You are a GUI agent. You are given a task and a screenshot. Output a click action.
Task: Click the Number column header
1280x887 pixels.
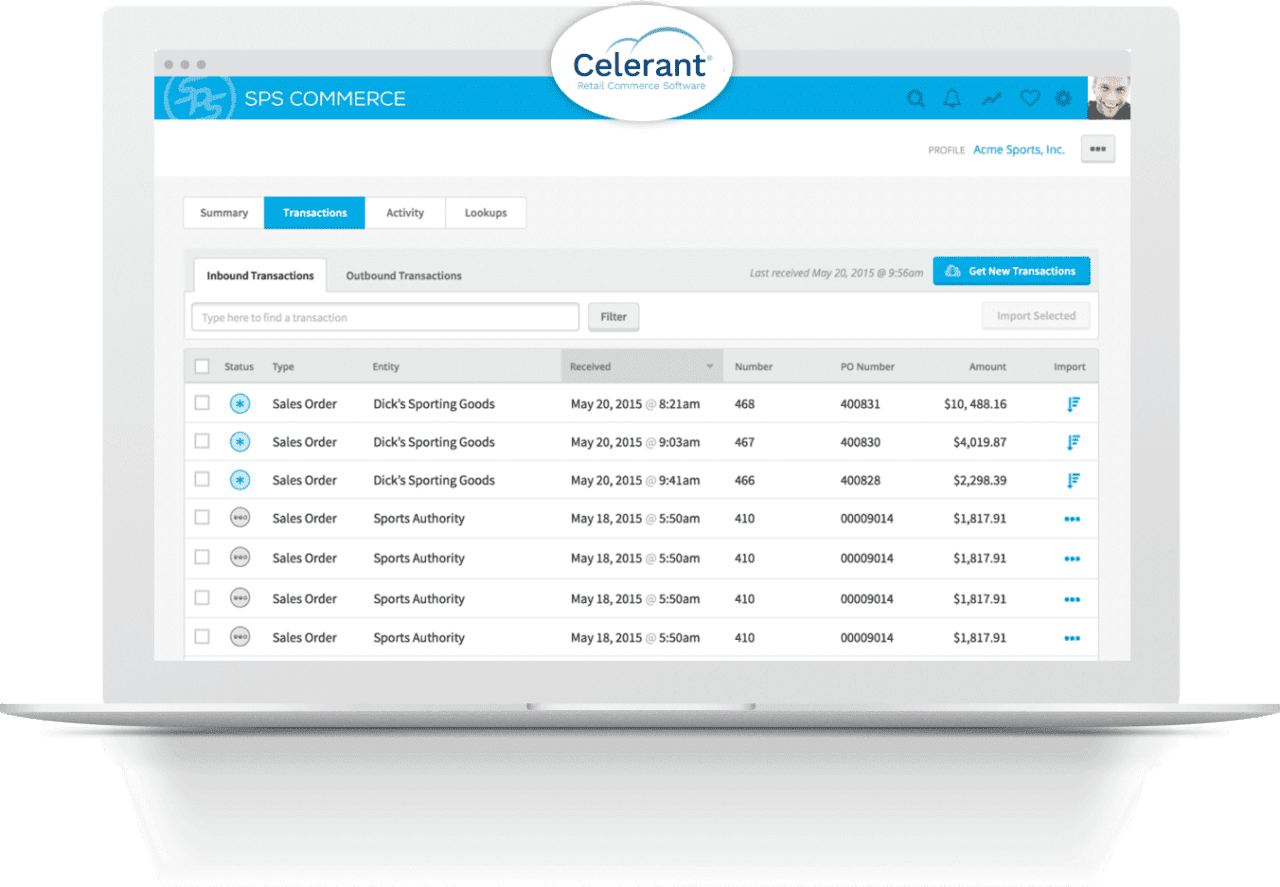click(x=754, y=367)
